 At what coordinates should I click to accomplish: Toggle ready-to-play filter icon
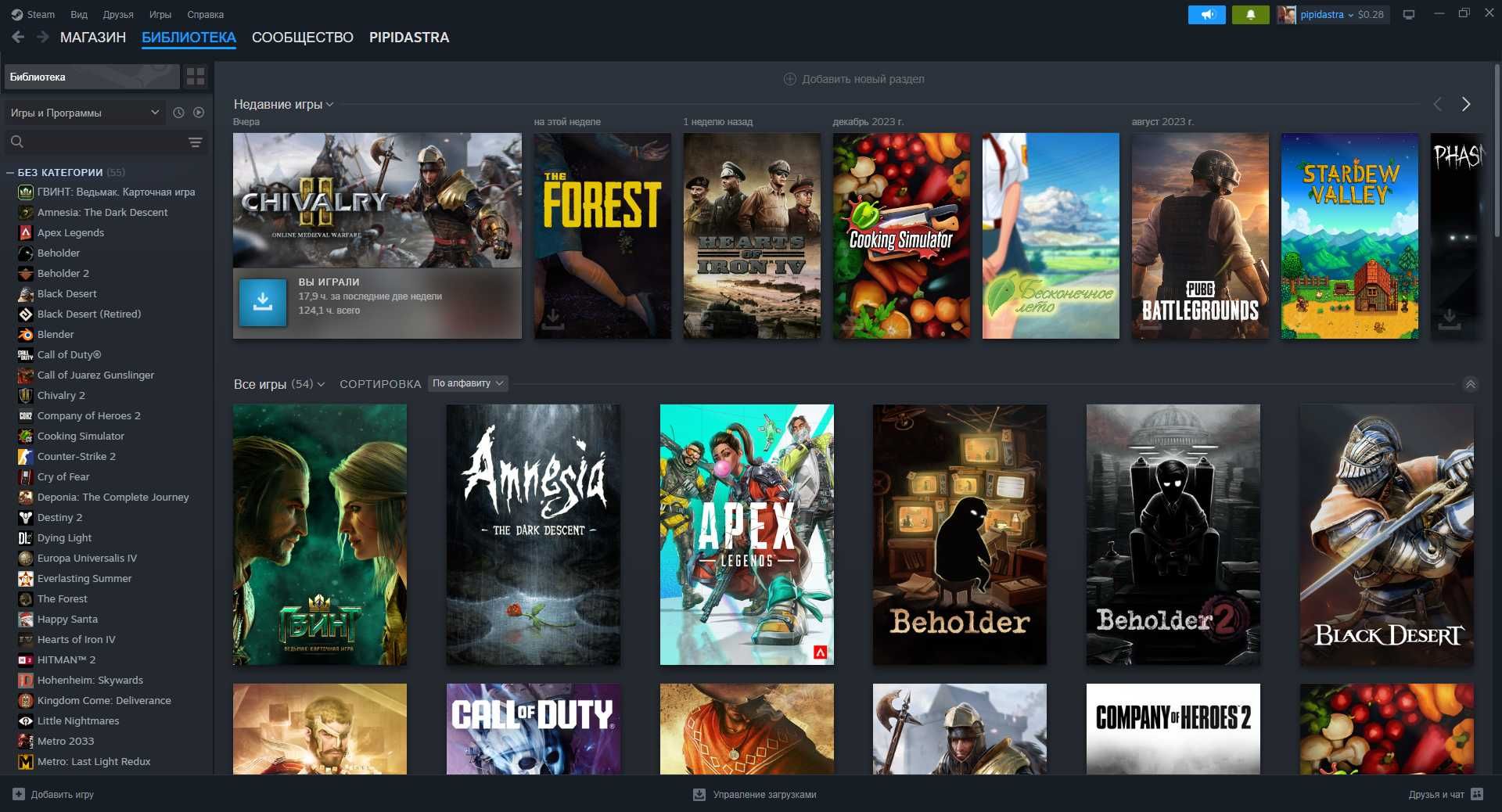point(199,113)
